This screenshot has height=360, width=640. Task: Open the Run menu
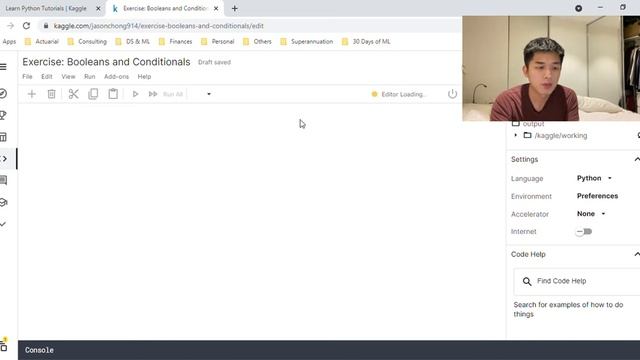tap(89, 77)
